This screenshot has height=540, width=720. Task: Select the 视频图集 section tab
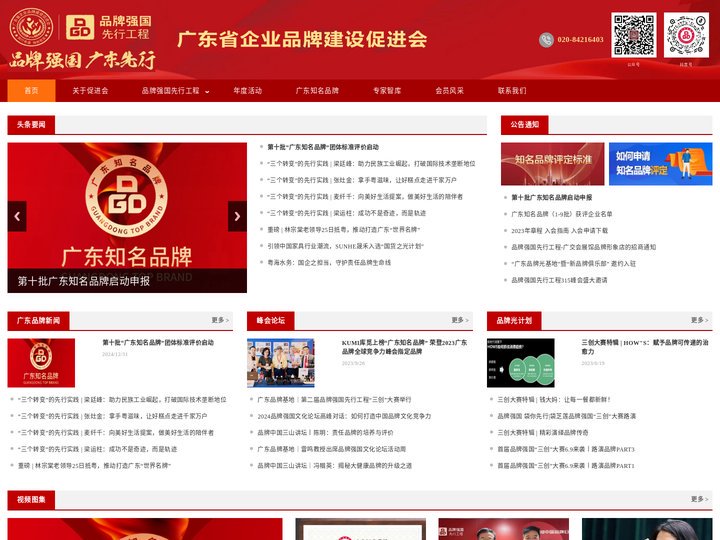(31, 500)
